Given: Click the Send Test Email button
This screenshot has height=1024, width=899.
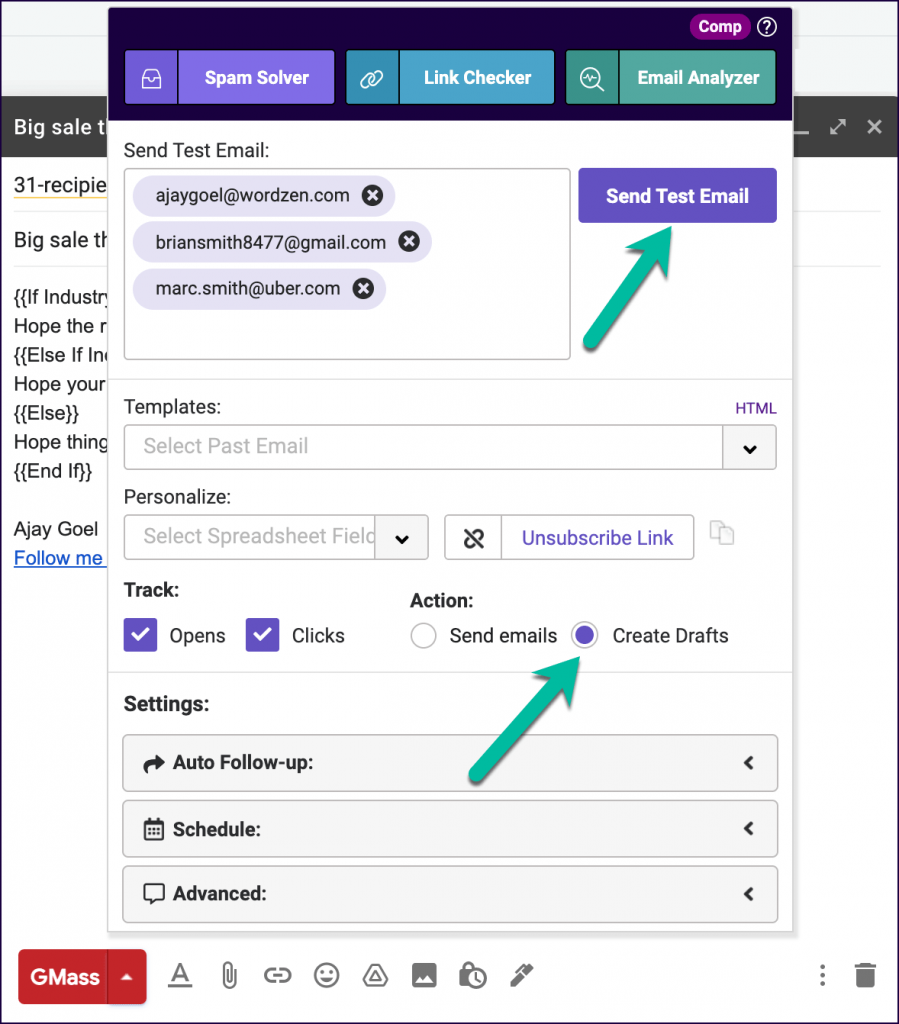Looking at the screenshot, I should pos(677,196).
